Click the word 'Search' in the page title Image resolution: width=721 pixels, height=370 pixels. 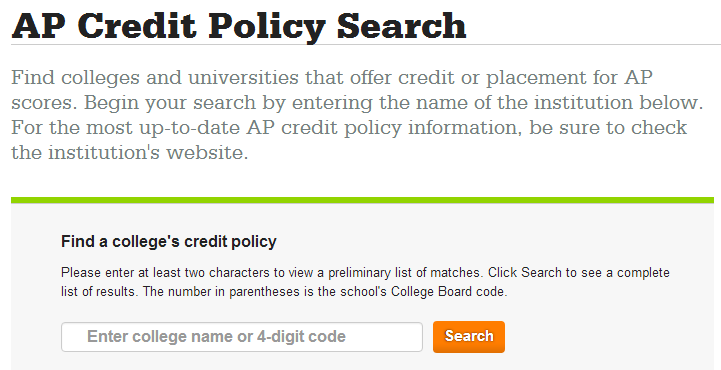tap(401, 26)
